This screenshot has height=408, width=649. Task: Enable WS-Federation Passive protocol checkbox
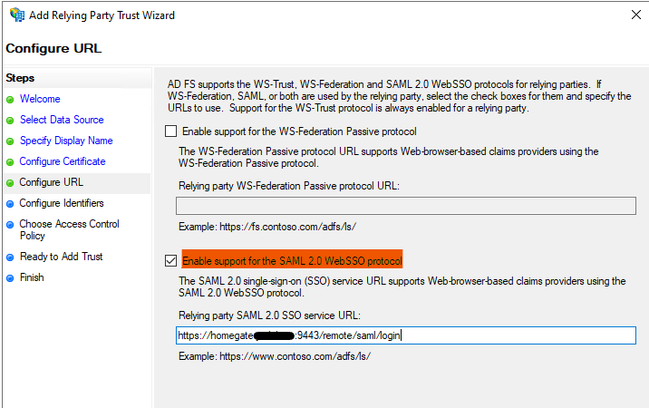click(x=171, y=131)
